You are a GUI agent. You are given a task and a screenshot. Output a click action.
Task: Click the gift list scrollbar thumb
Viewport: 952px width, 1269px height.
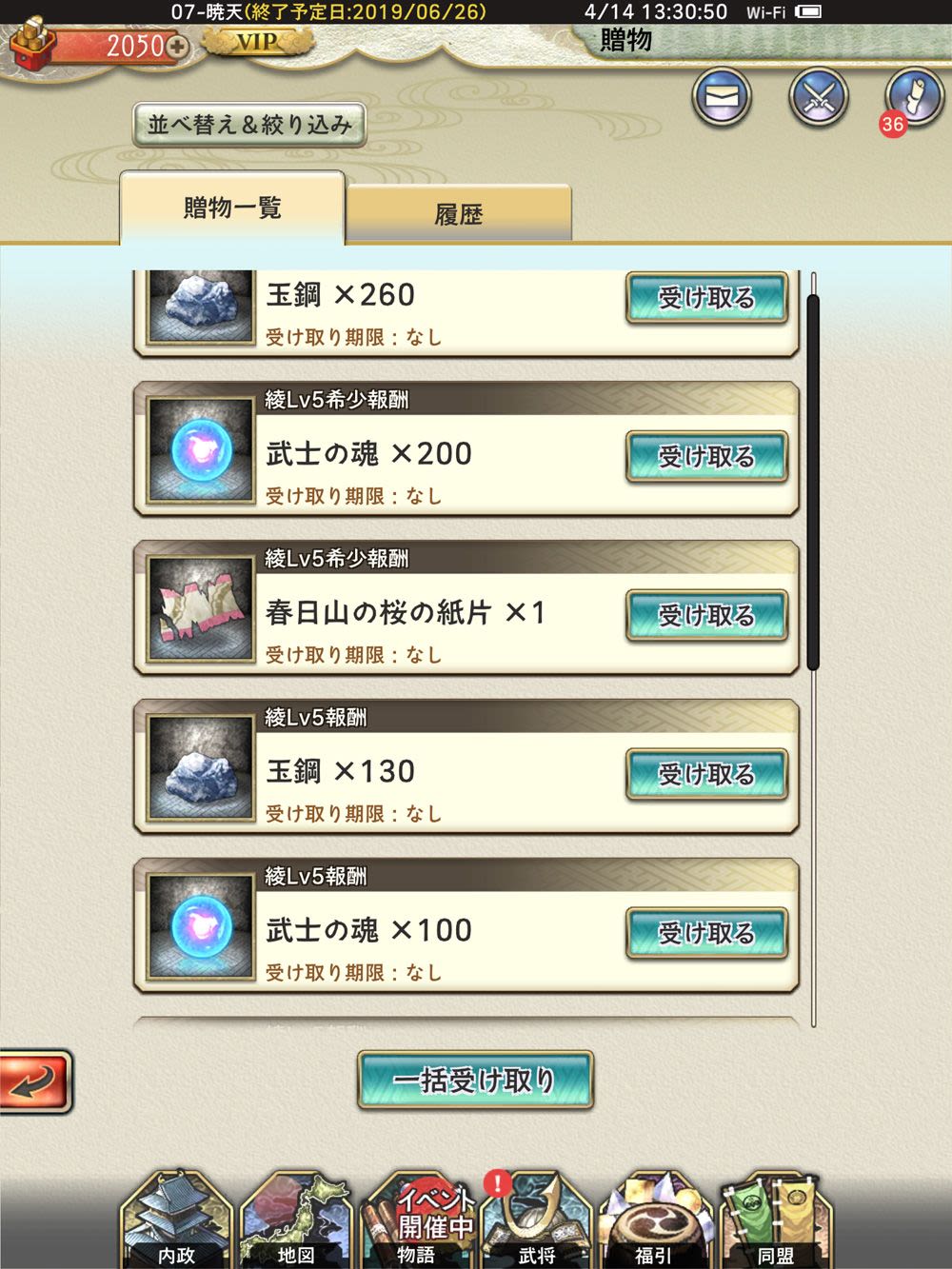point(813,483)
